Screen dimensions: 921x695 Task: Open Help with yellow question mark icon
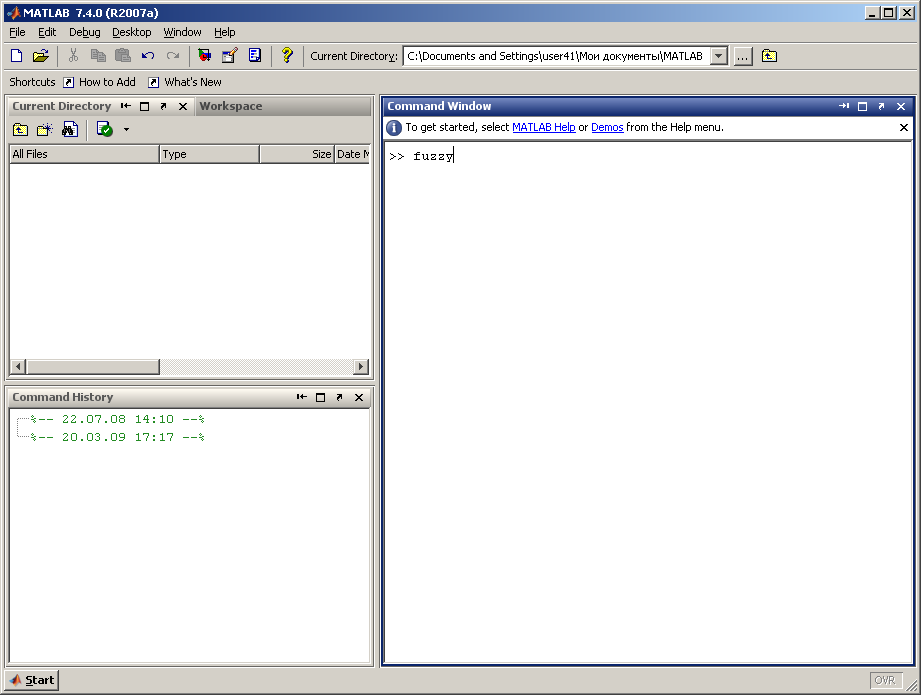coord(287,55)
